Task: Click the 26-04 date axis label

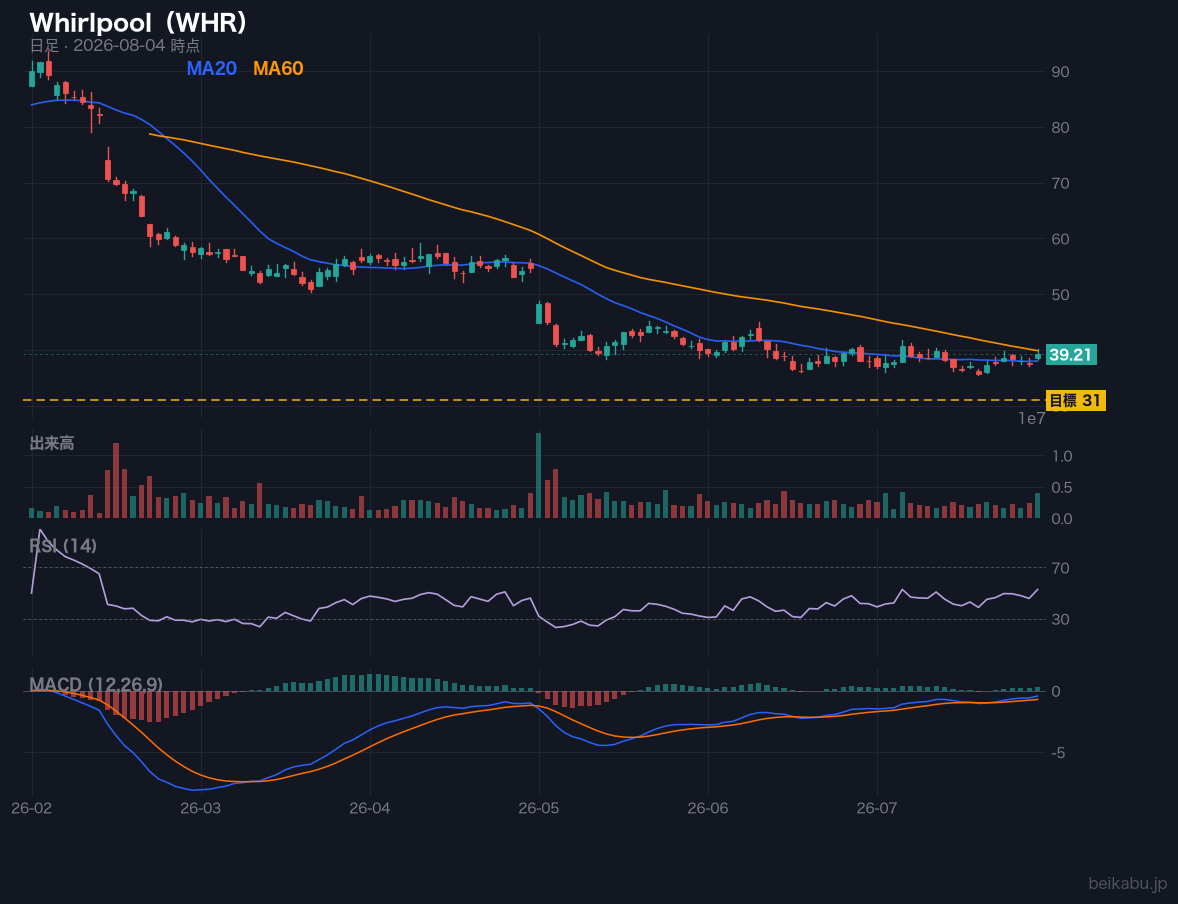Action: 370,809
